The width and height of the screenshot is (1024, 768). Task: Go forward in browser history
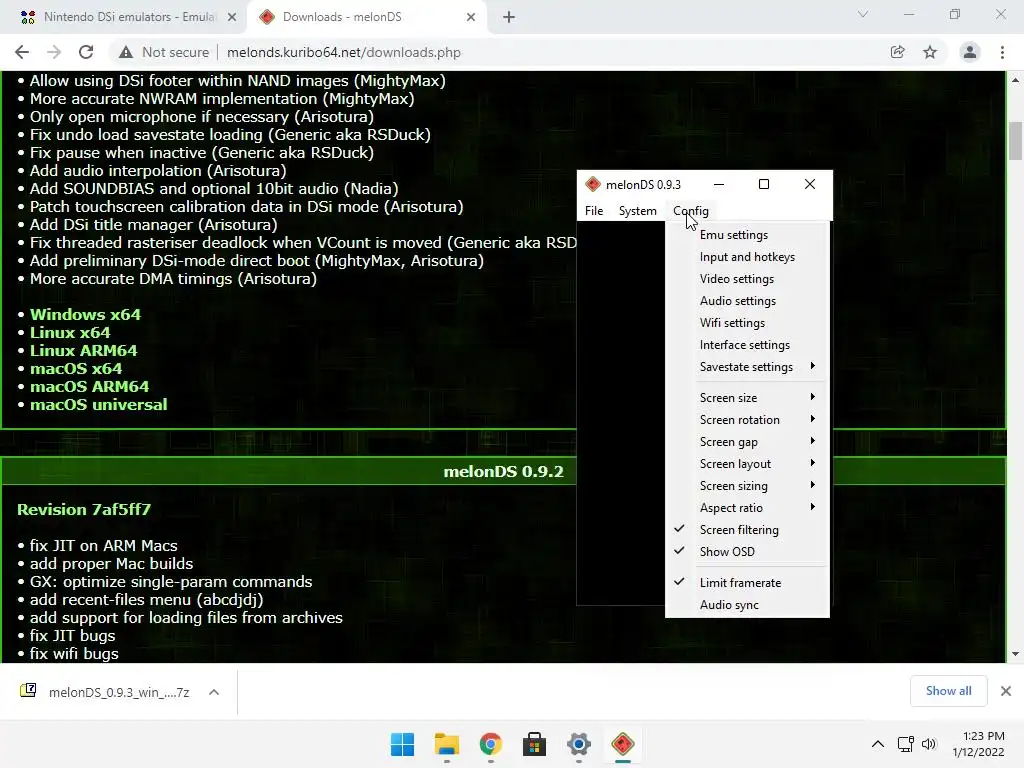[x=54, y=52]
